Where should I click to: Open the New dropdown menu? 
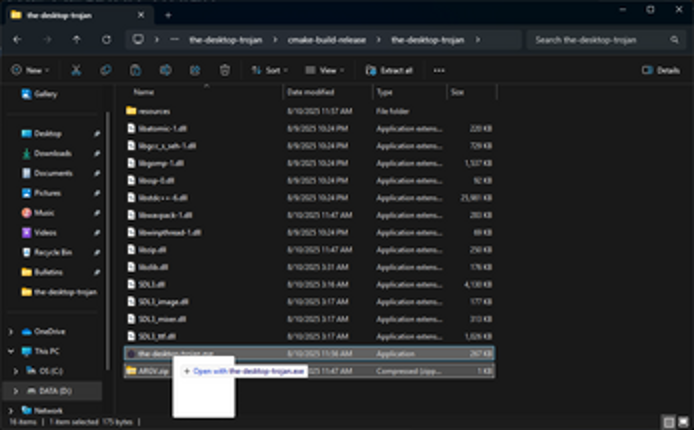coord(30,70)
